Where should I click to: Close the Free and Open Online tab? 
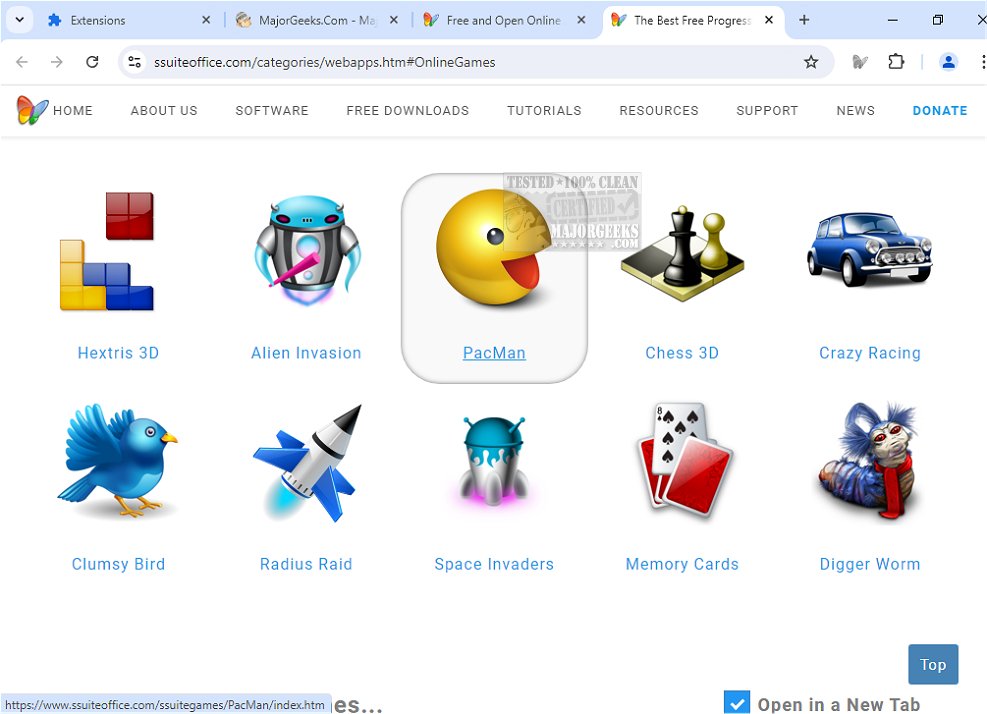[581, 20]
